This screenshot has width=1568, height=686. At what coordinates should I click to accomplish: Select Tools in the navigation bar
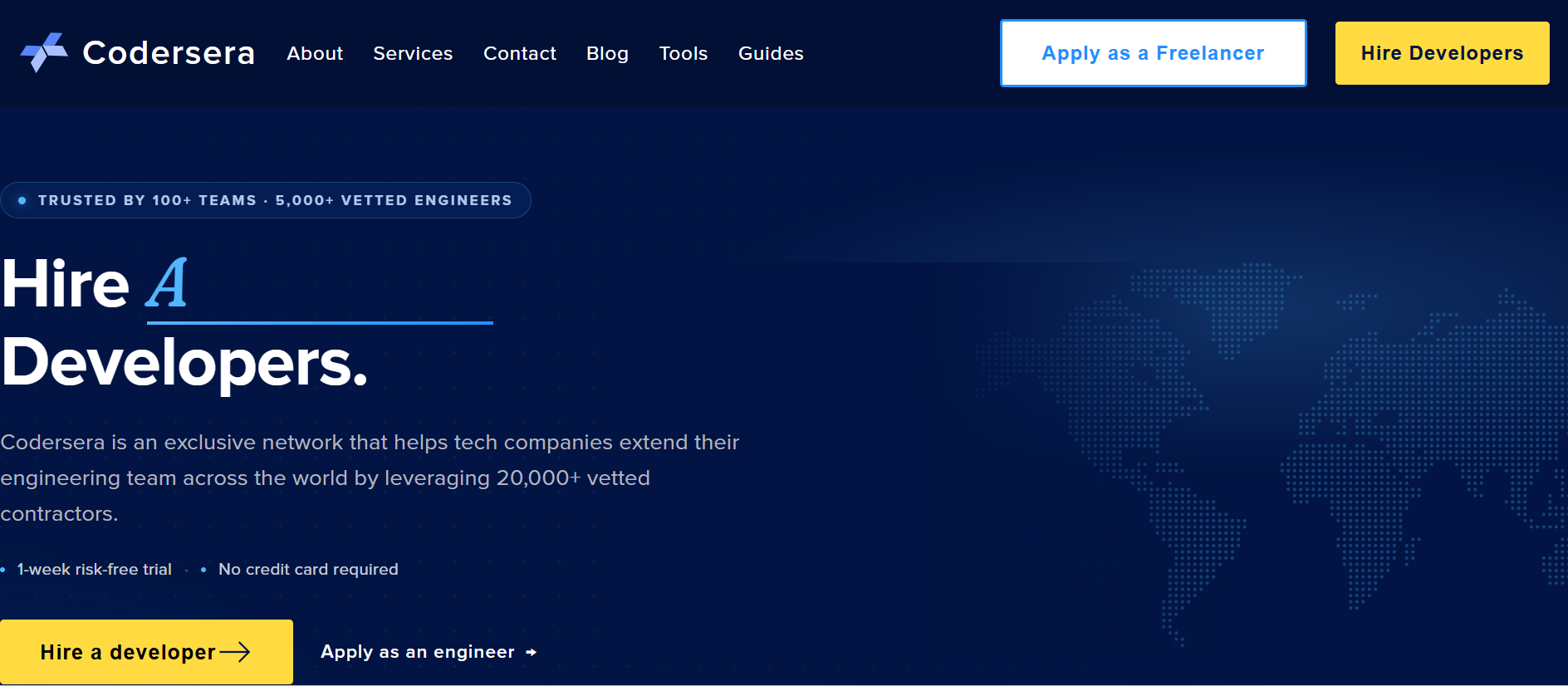pos(684,54)
